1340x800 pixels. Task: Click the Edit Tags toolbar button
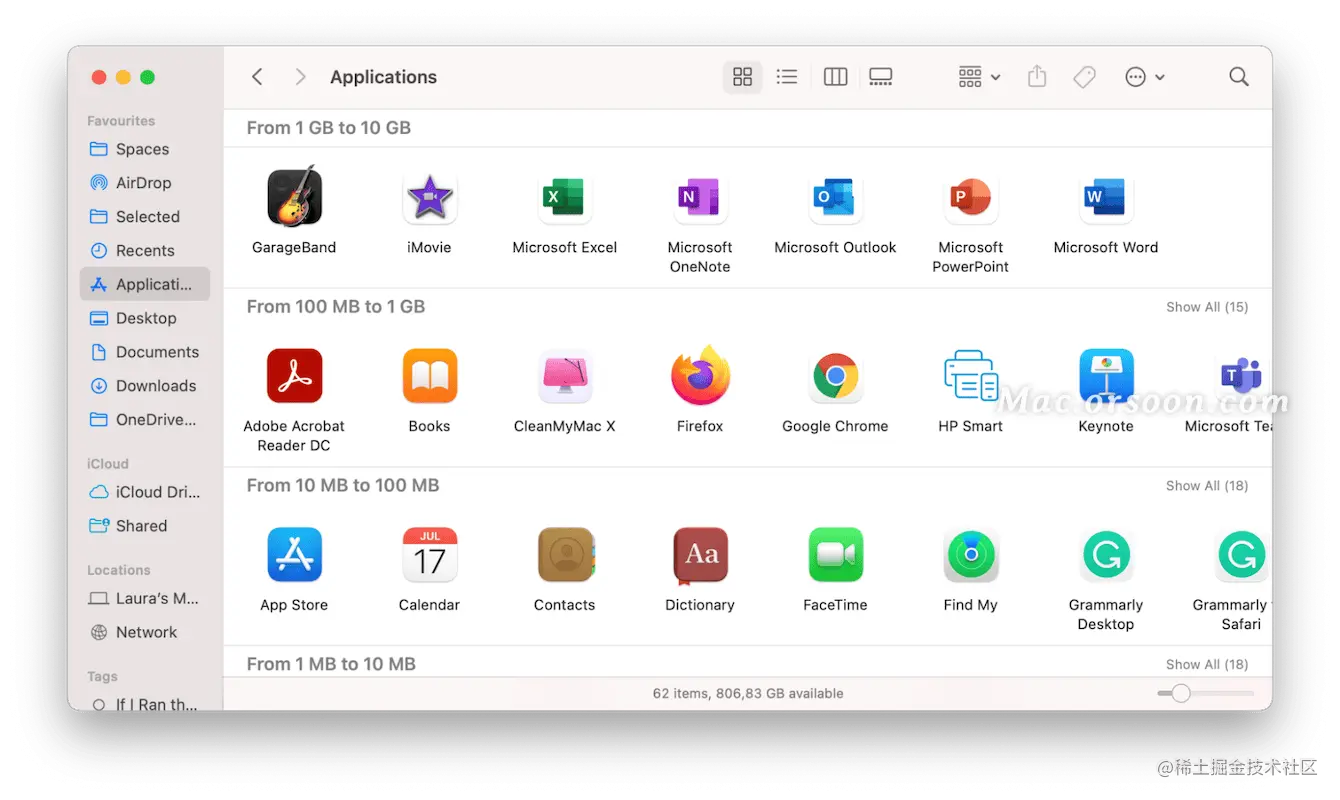[x=1084, y=77]
